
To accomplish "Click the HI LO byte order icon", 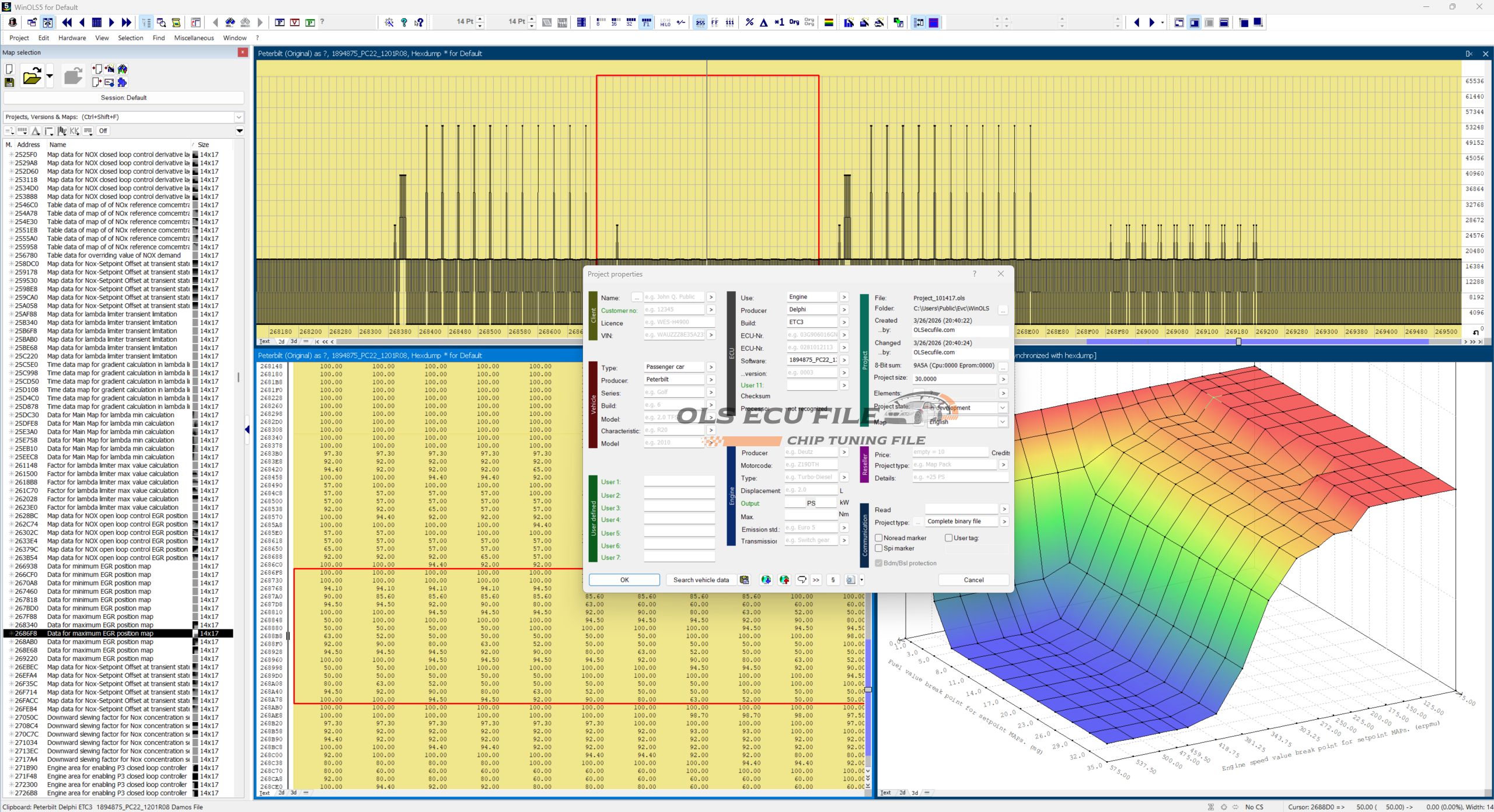I will click(x=665, y=22).
